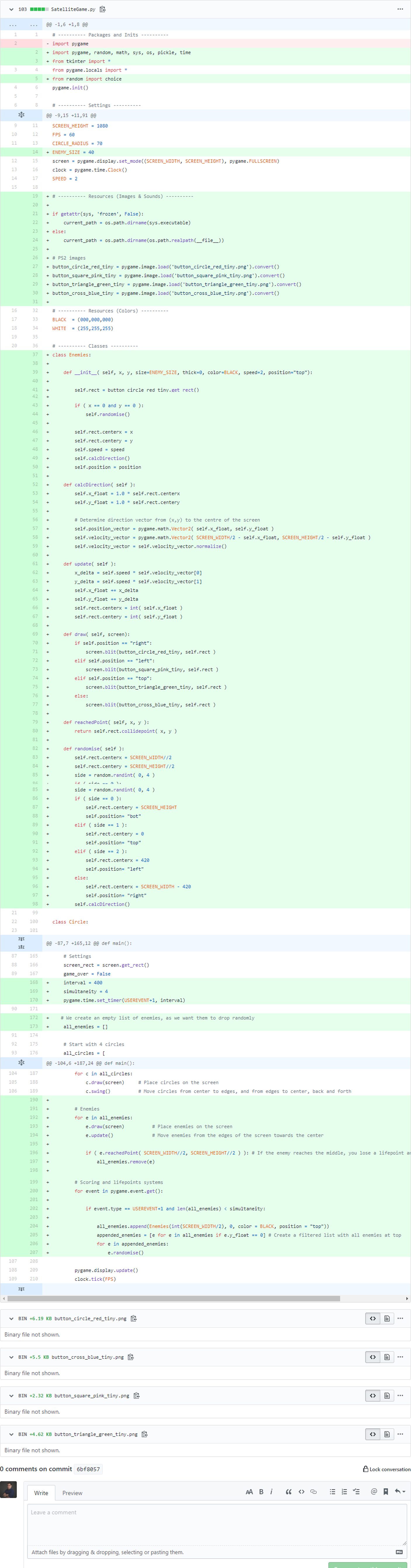The image size is (411, 1568).
Task: Collapse button_triangle_green_tiny.png file
Action: point(11,1434)
